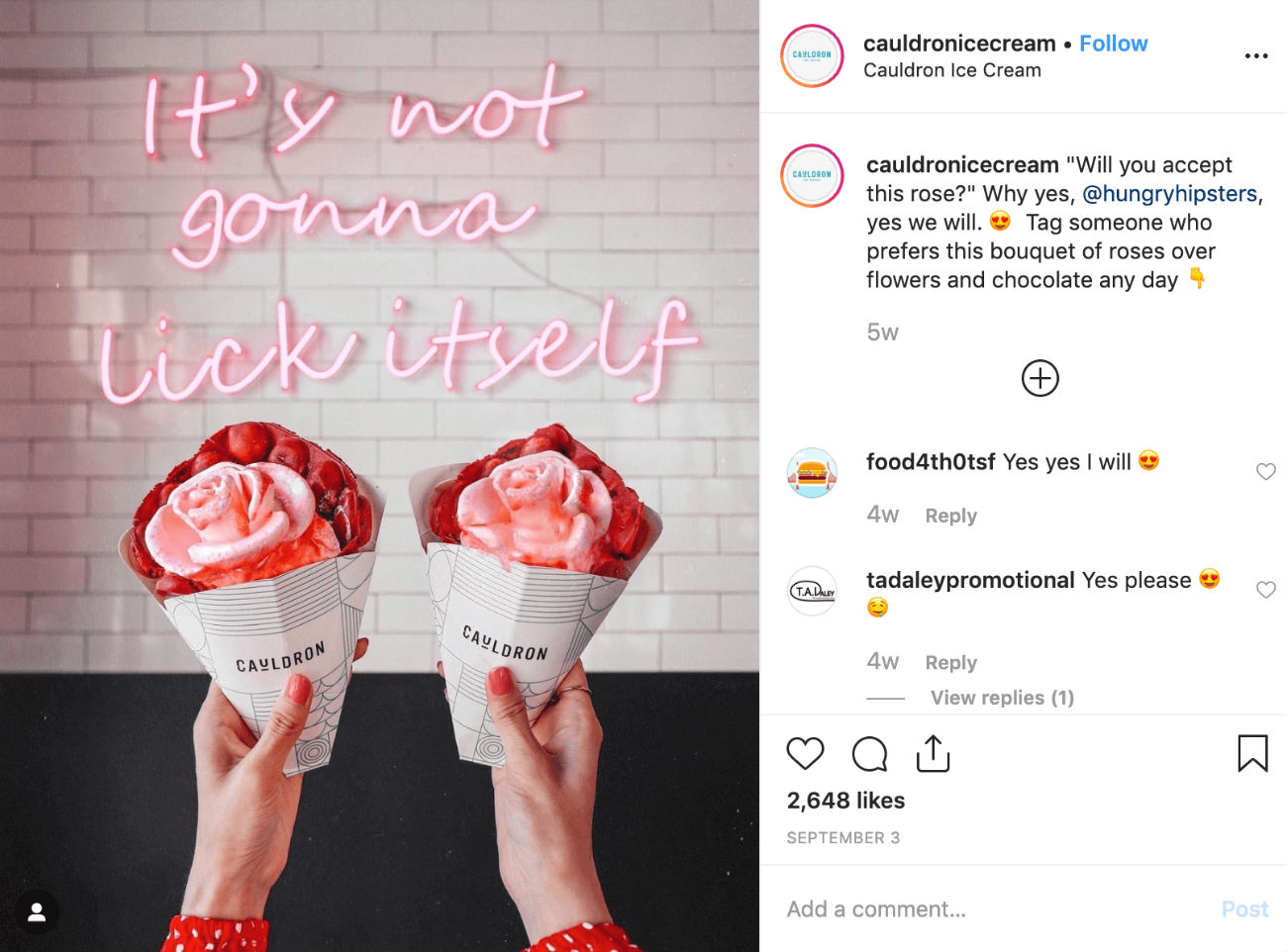Screen dimensions: 1287x952
Task: Like food4th0tsf's comment
Action: click(x=1265, y=472)
